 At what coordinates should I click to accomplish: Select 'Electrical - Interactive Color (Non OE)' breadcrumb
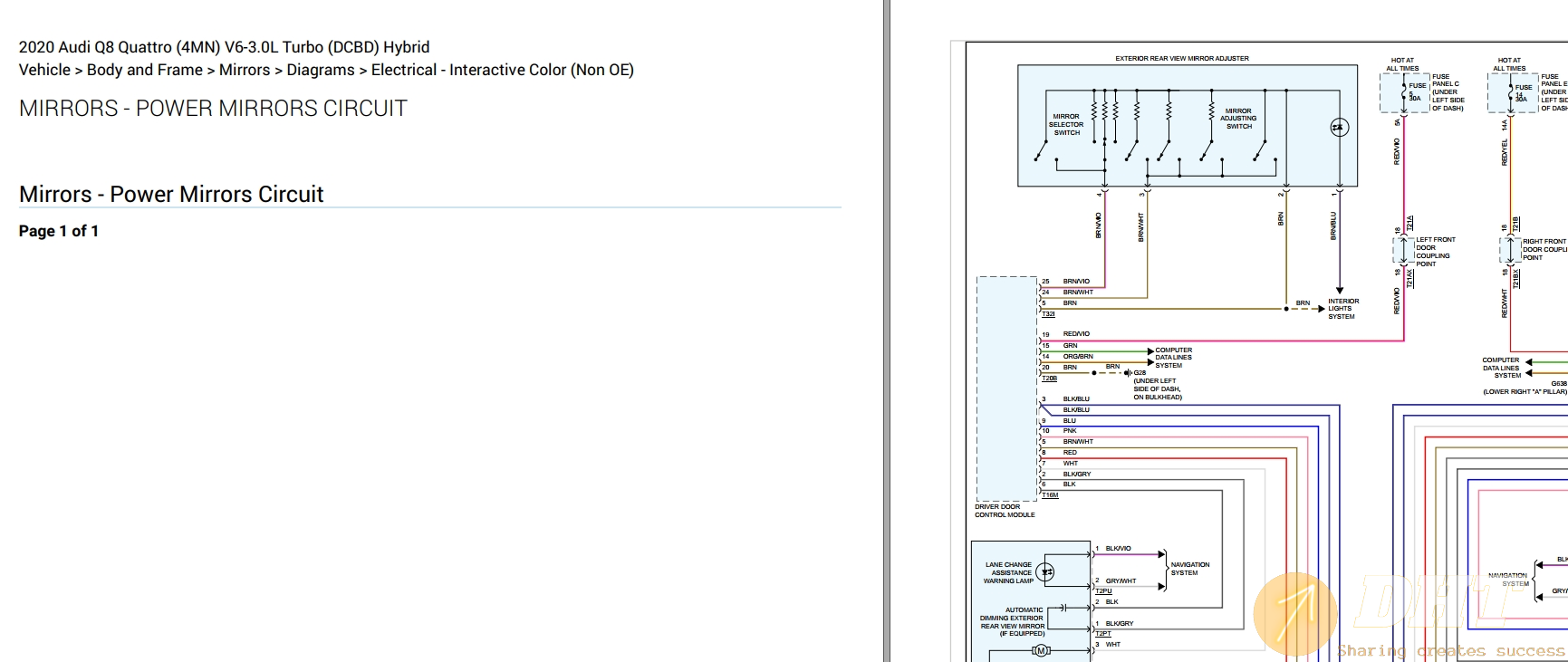503,70
